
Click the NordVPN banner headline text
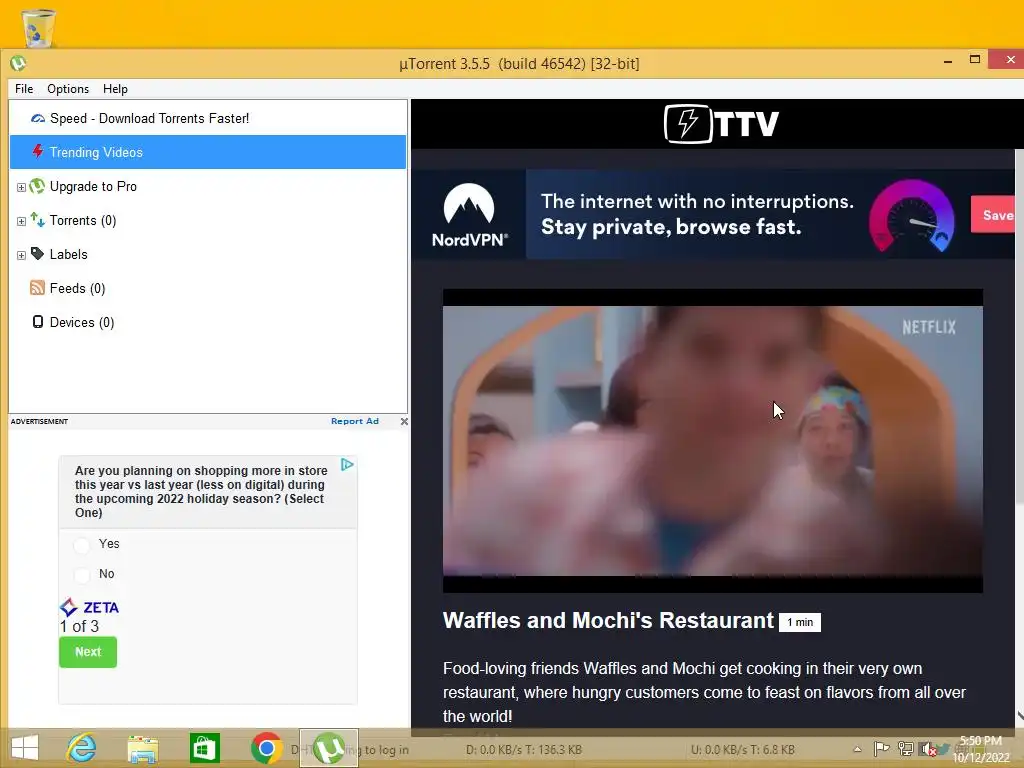[697, 214]
